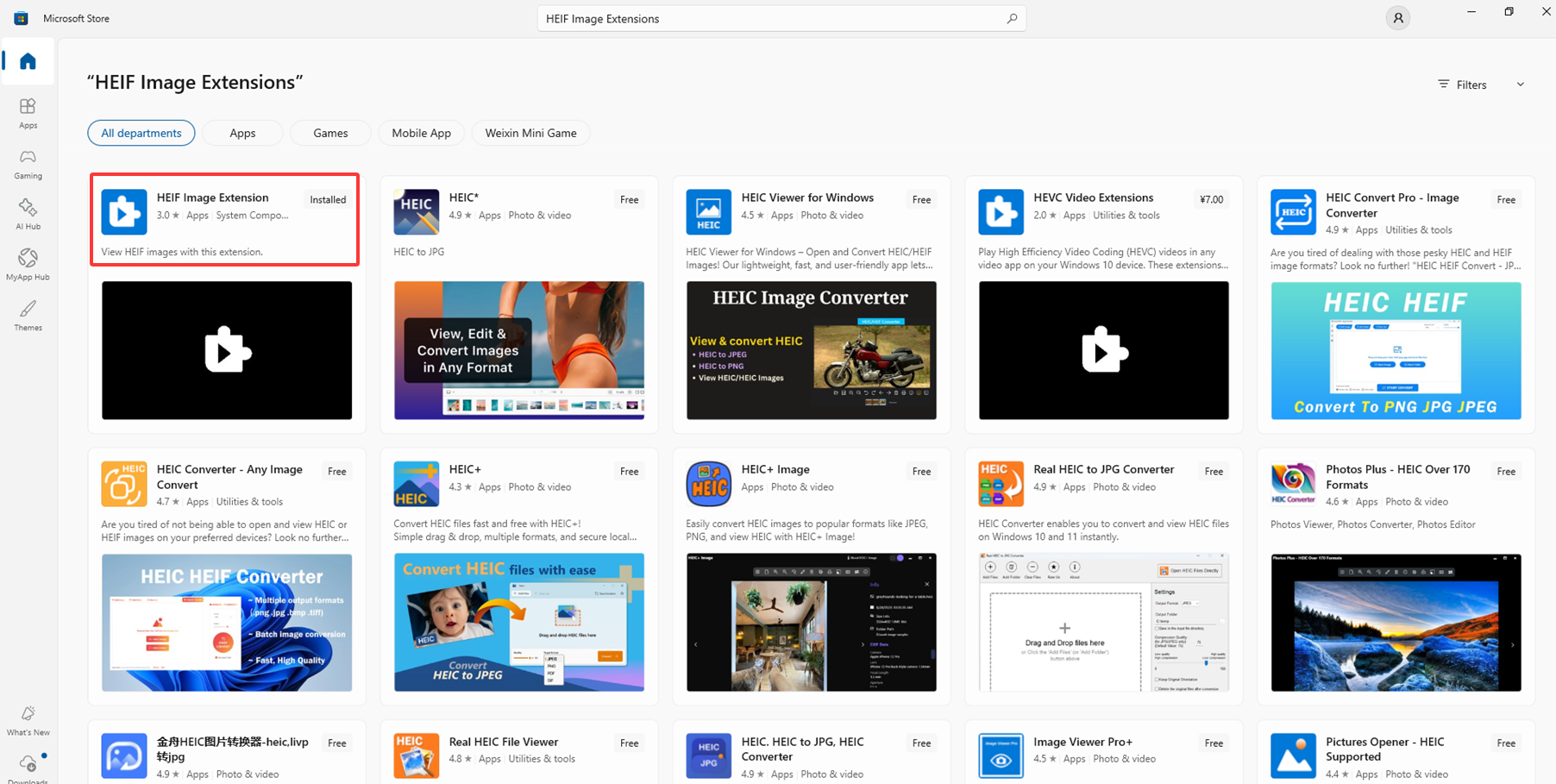Open the HEIF Image Extension preview image
The width and height of the screenshot is (1556, 784).
click(227, 350)
